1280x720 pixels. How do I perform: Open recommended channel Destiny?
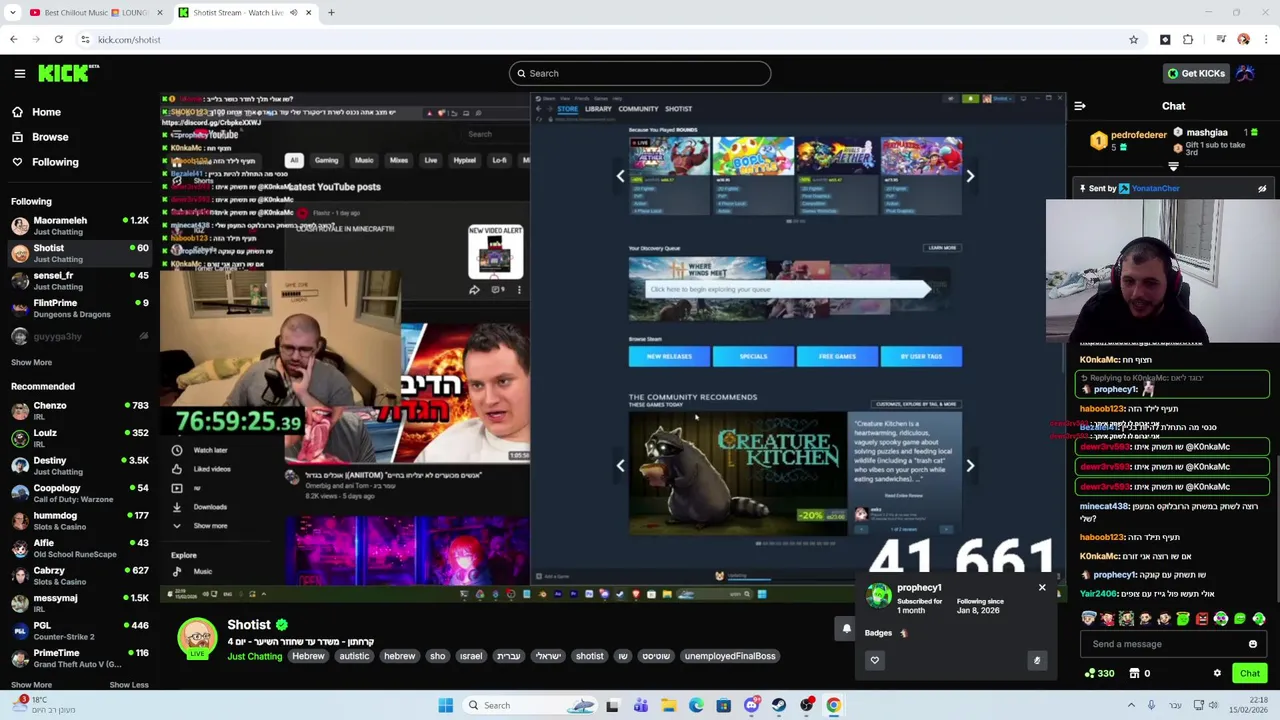coord(78,466)
